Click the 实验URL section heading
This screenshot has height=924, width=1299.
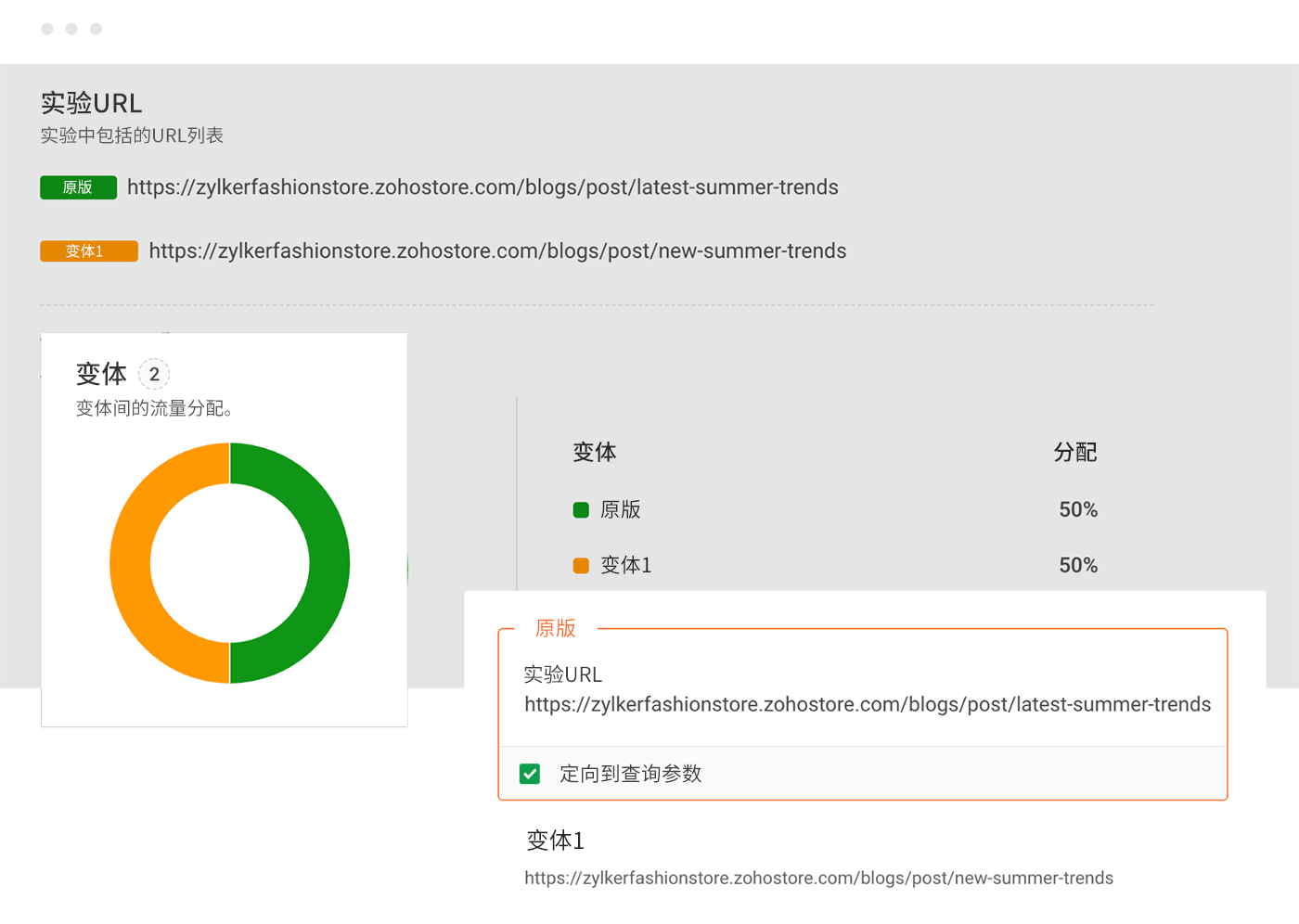point(92,103)
